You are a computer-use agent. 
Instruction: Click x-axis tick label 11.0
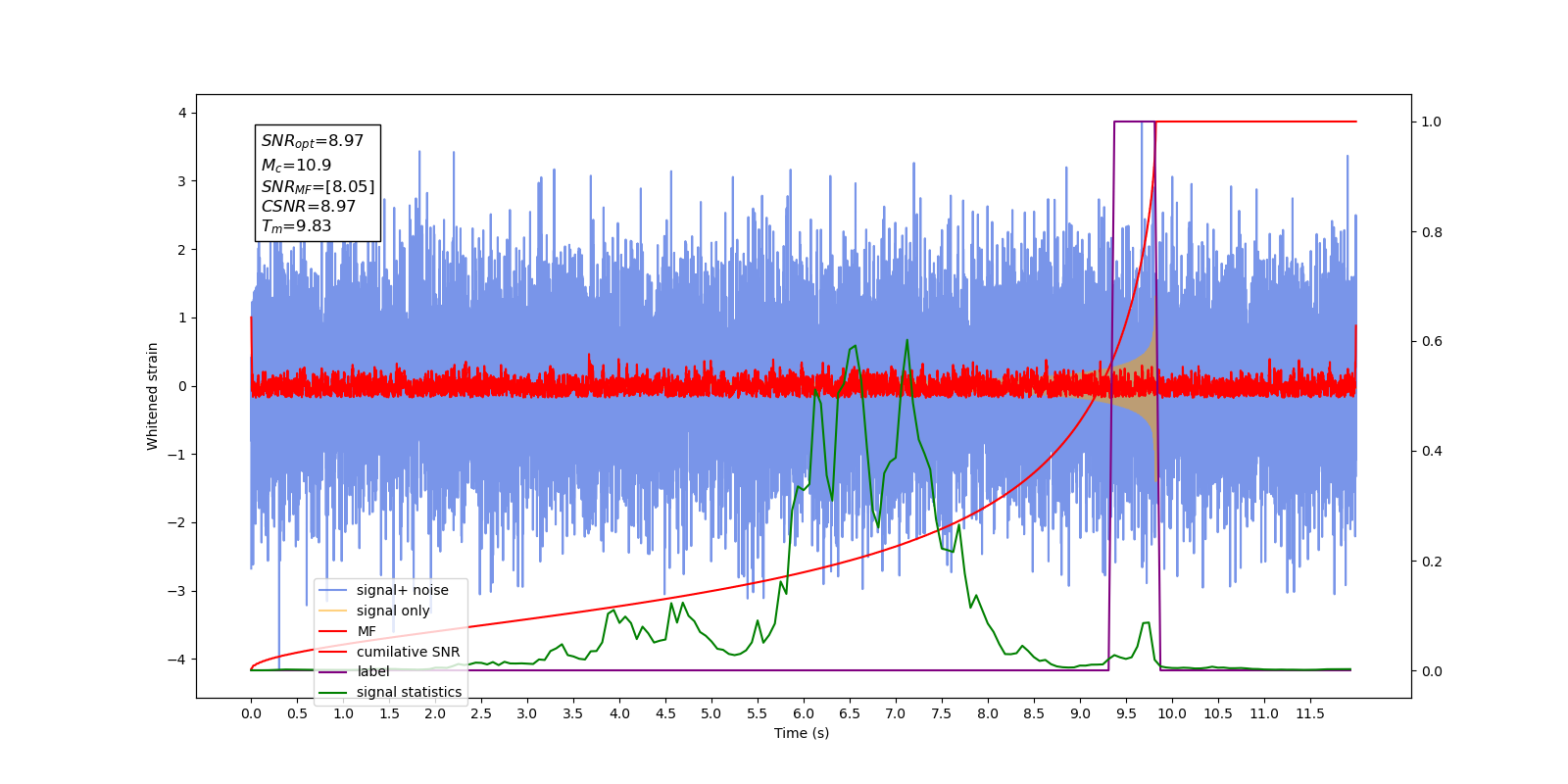point(1264,713)
